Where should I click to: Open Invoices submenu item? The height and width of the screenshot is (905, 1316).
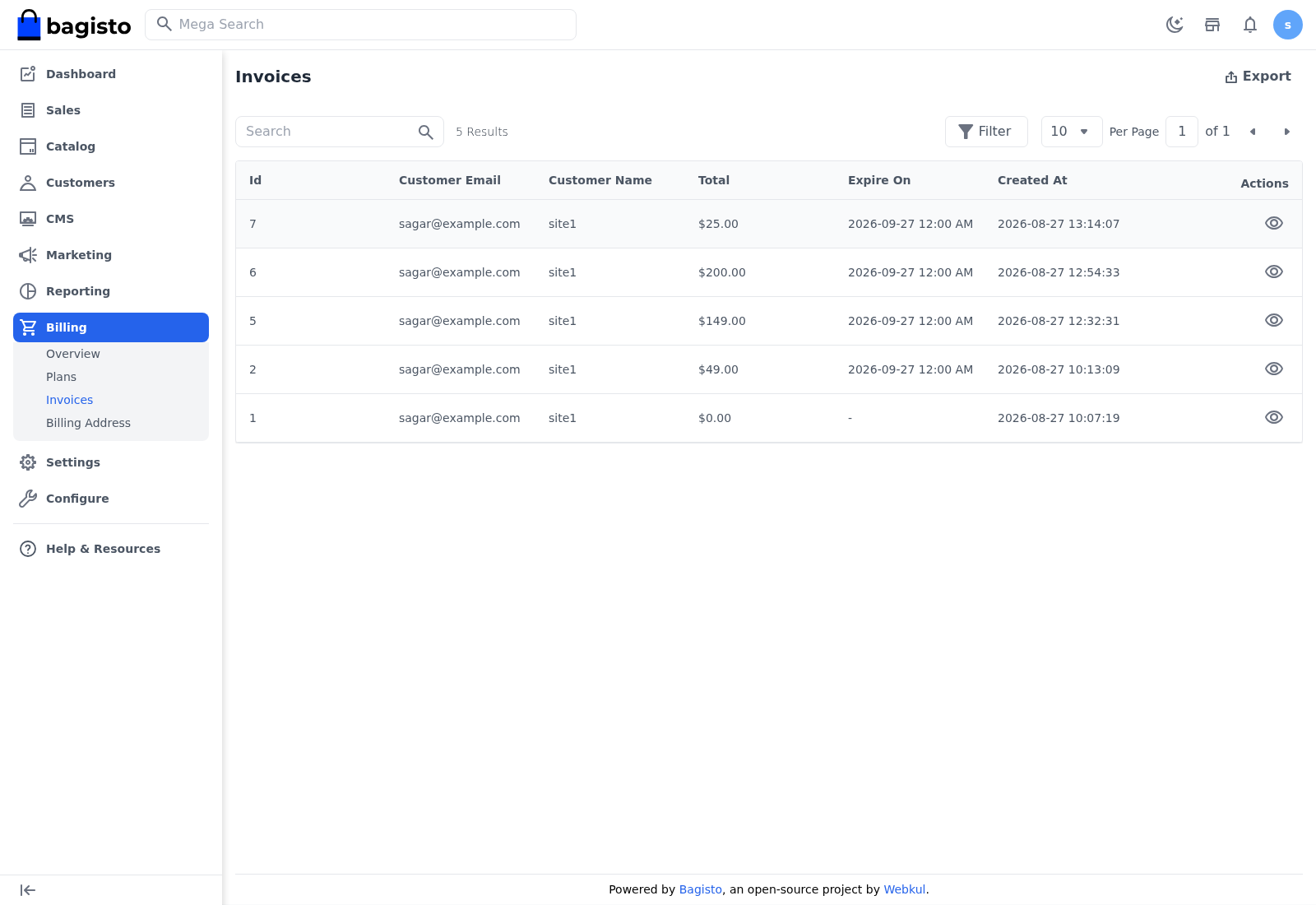tap(69, 400)
